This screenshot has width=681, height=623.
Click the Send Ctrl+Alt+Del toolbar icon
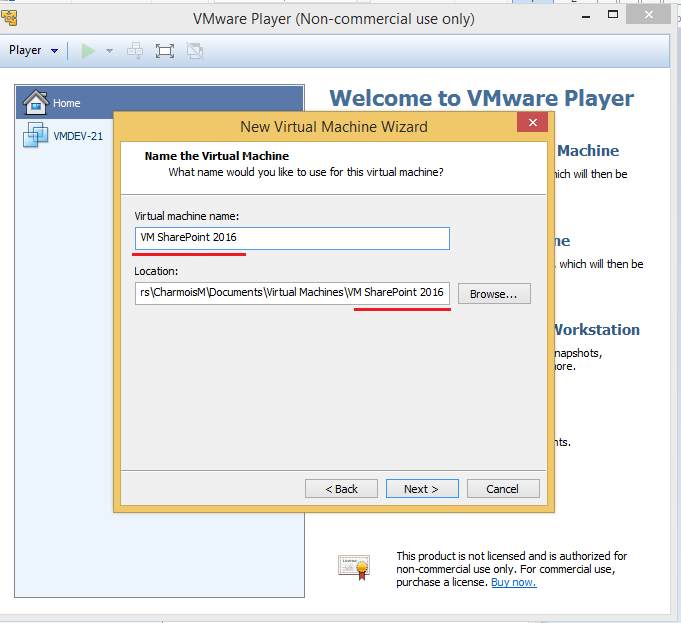tap(135, 51)
